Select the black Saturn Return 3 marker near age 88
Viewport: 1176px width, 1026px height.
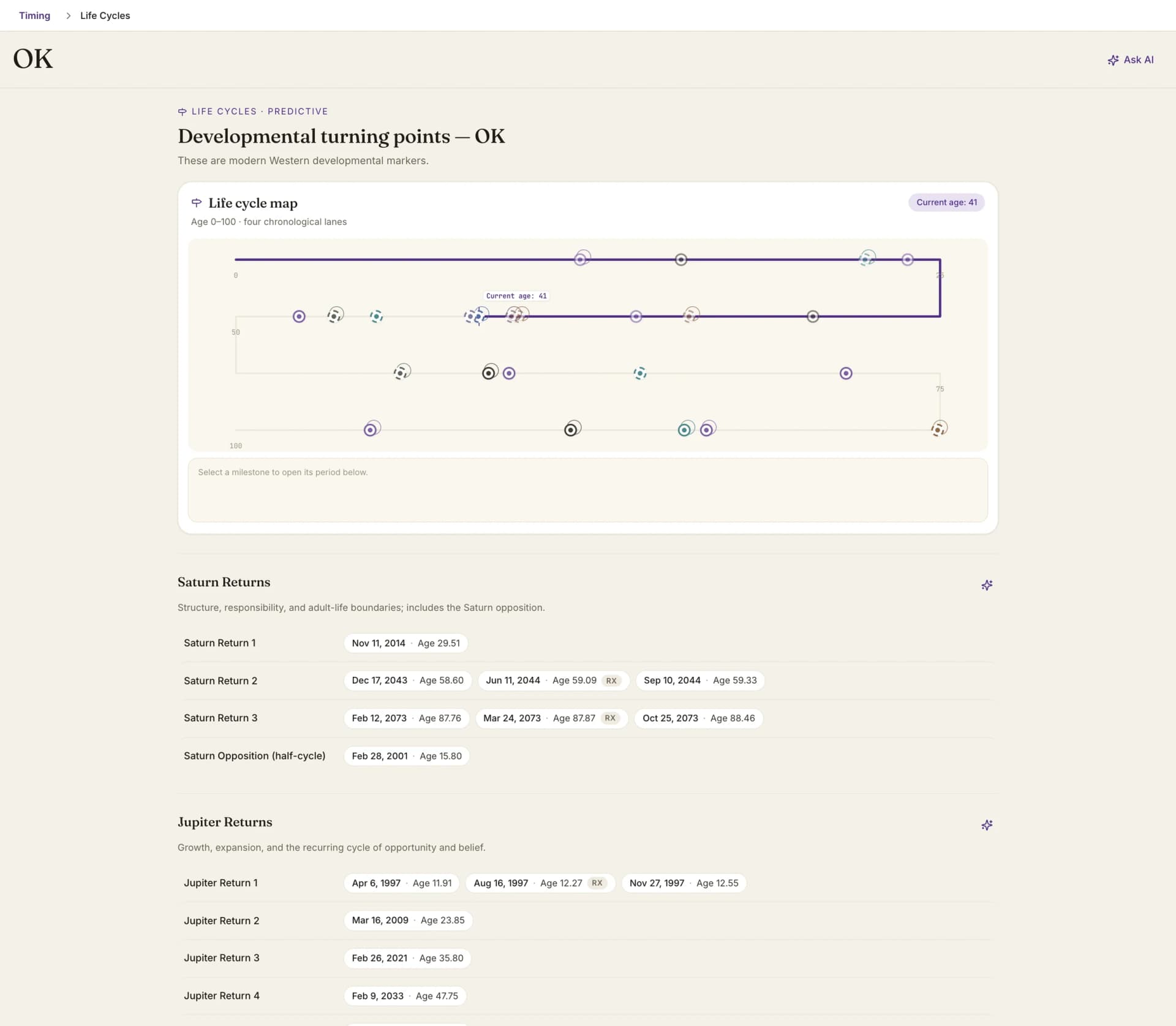(571, 430)
